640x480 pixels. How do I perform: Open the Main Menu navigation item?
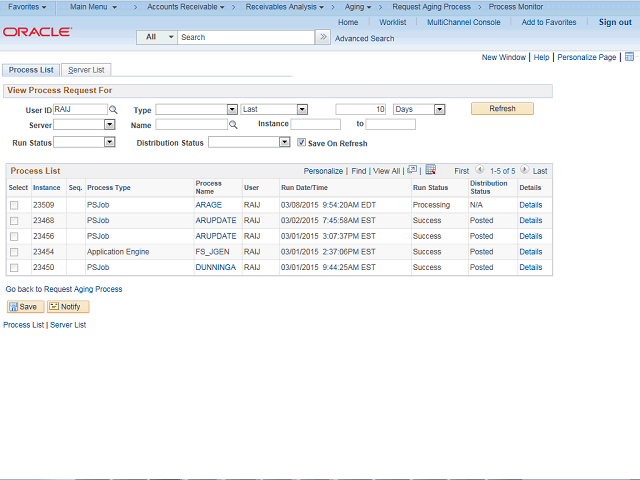pyautogui.click(x=93, y=7)
